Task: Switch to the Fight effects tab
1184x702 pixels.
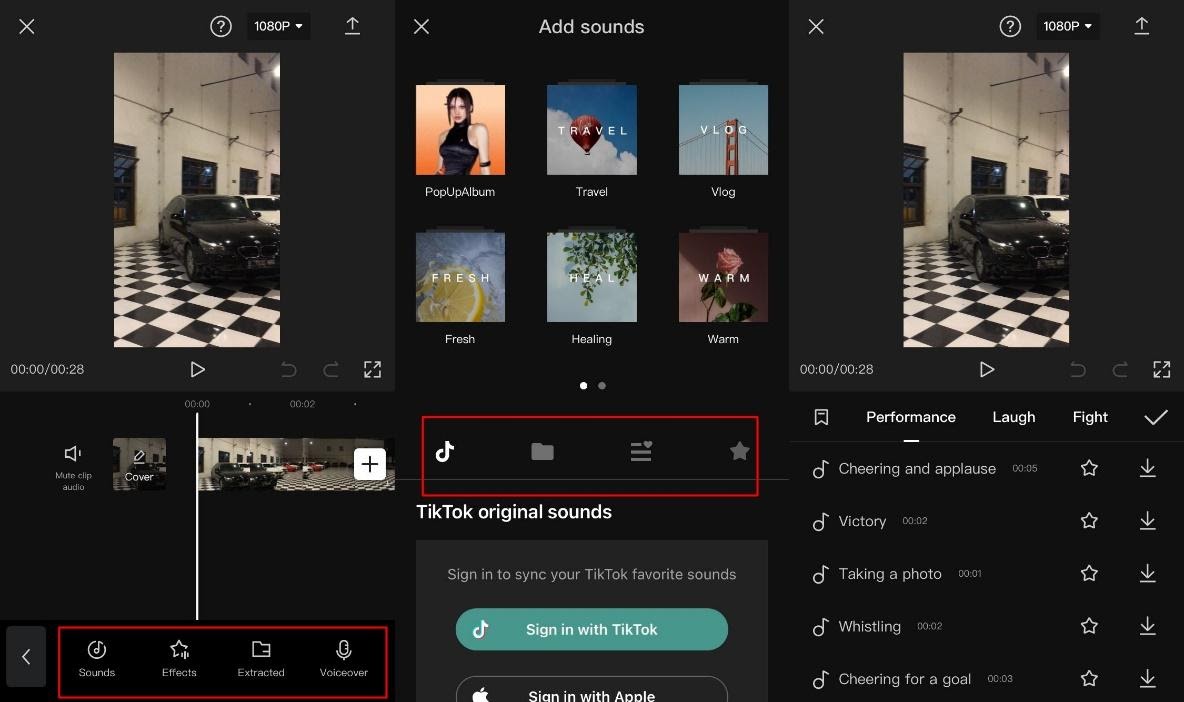Action: click(x=1090, y=417)
